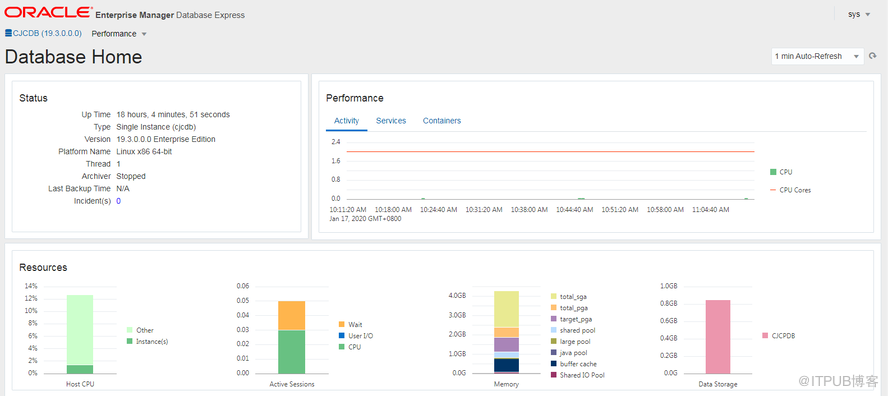The height and width of the screenshot is (396, 888).
Task: Click the orange Wait segment in Active Sessions bar
Action: [x=292, y=316]
